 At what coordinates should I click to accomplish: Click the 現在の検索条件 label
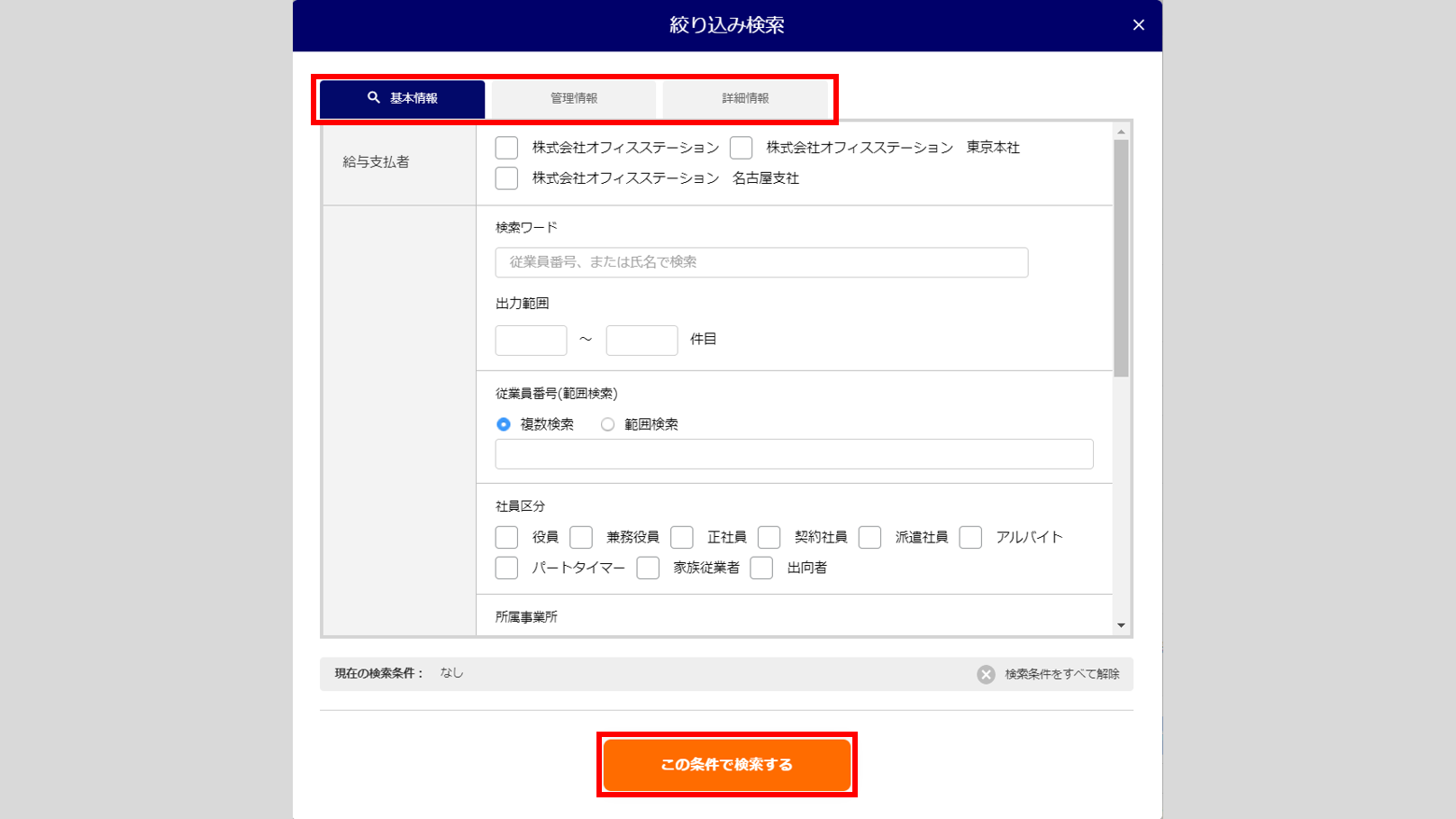pos(379,674)
